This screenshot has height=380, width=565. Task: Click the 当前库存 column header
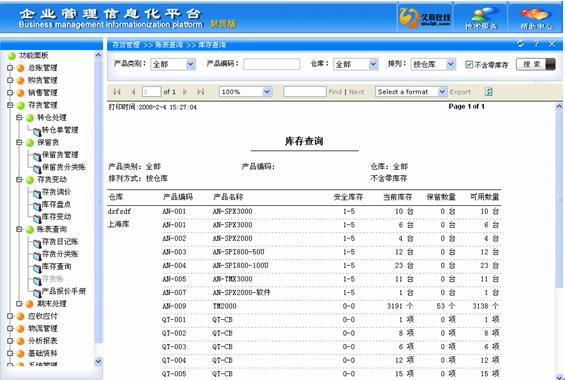pyautogui.click(x=397, y=197)
